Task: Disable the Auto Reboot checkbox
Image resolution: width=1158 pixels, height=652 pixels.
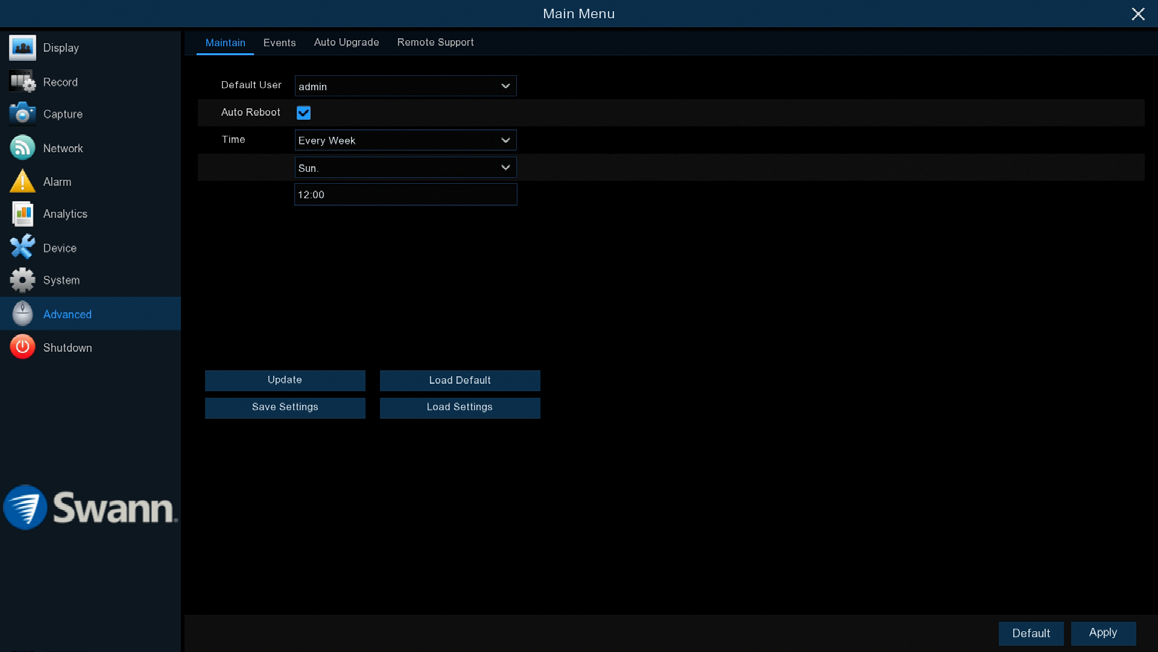Action: (304, 113)
